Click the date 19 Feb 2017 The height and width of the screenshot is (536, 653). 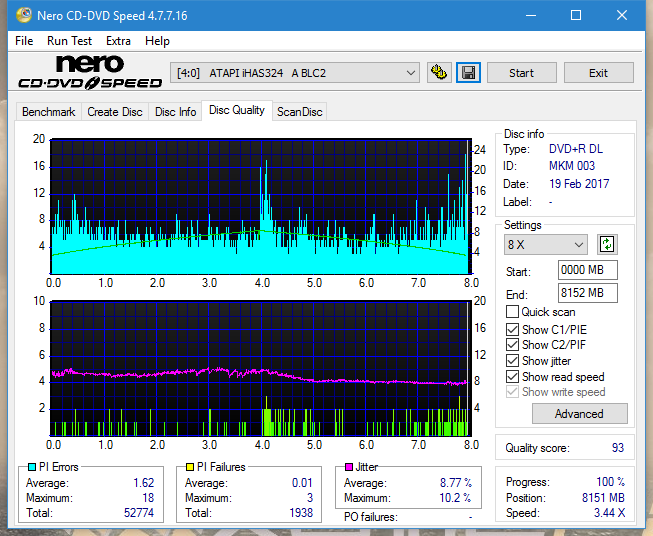click(579, 184)
